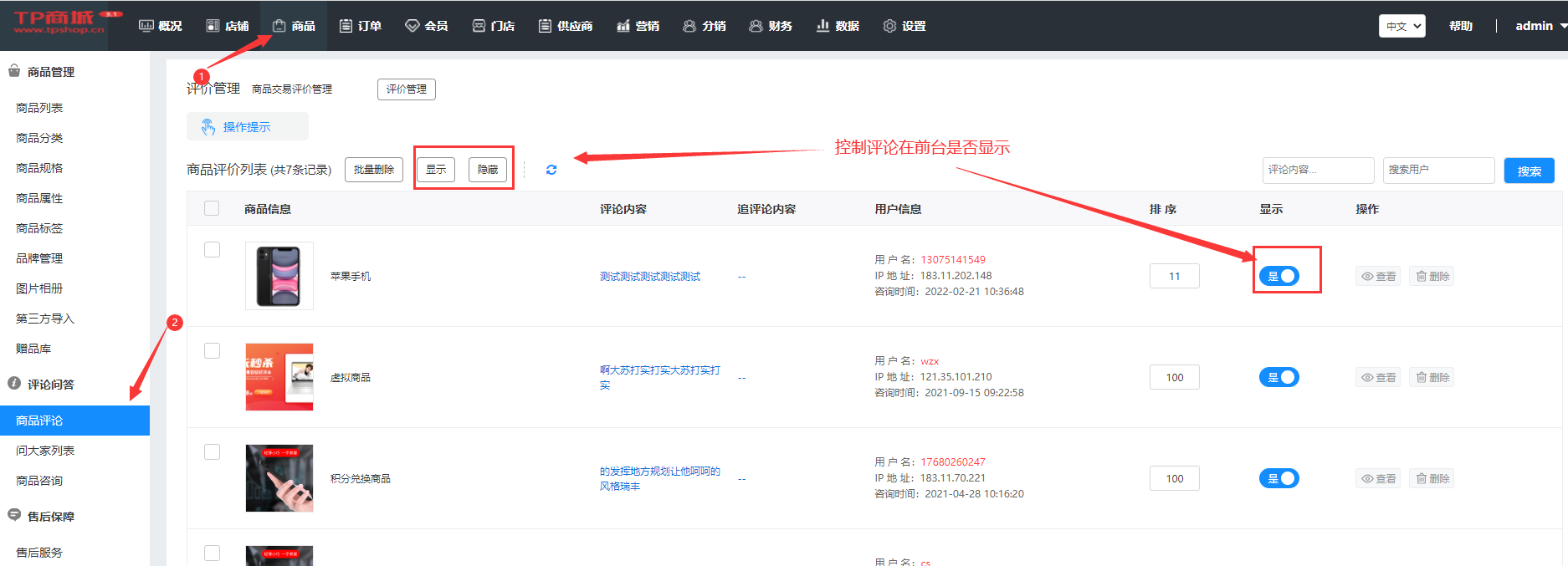Open the 营销 marketing menu
This screenshot has width=1568, height=566.
click(x=638, y=26)
